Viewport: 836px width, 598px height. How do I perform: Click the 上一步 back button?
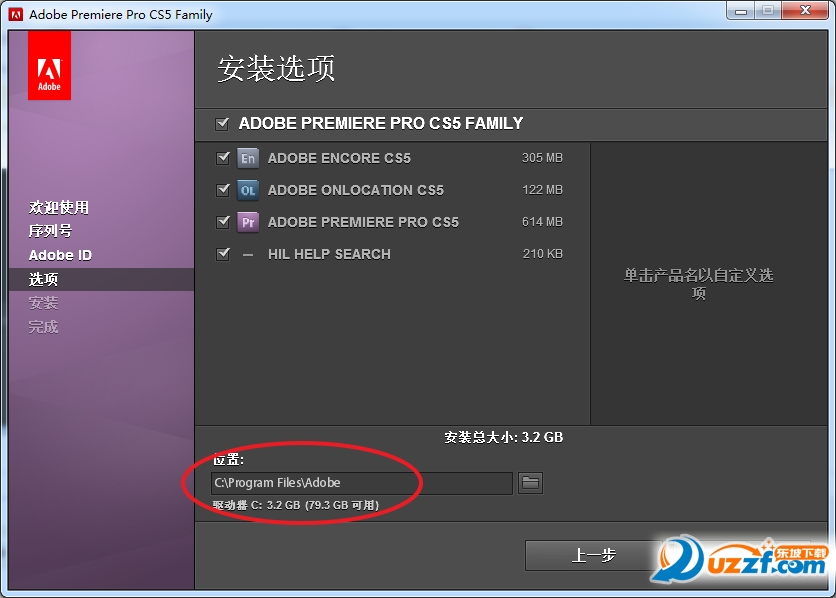(x=593, y=555)
